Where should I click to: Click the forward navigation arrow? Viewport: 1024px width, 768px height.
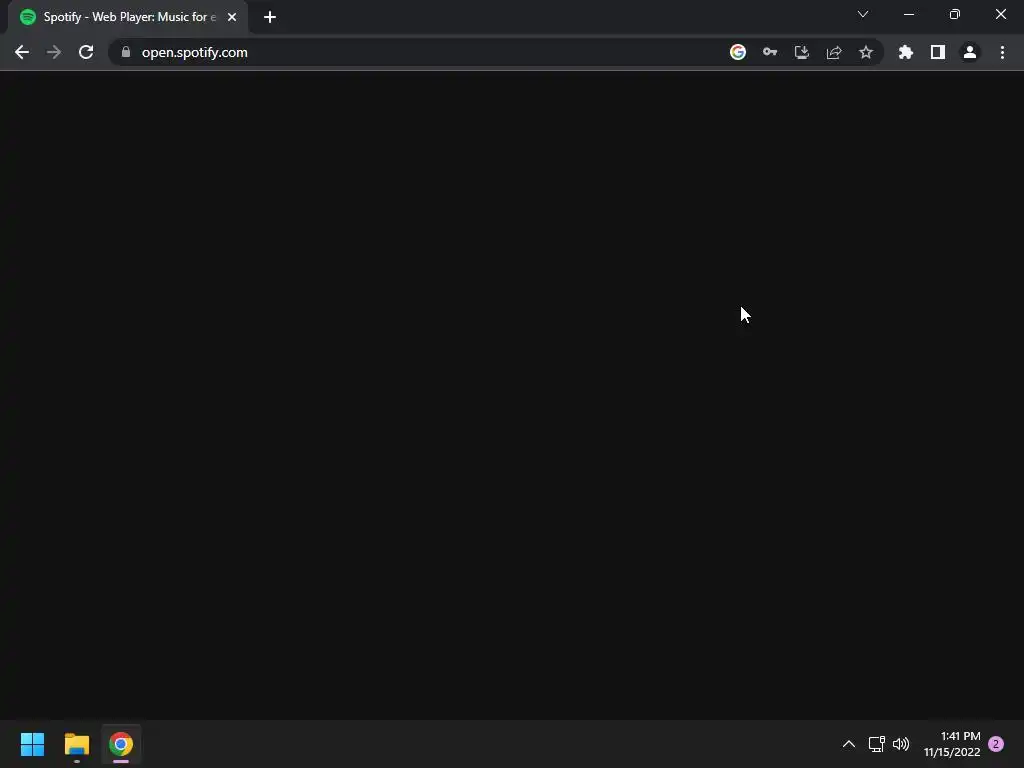coord(54,52)
